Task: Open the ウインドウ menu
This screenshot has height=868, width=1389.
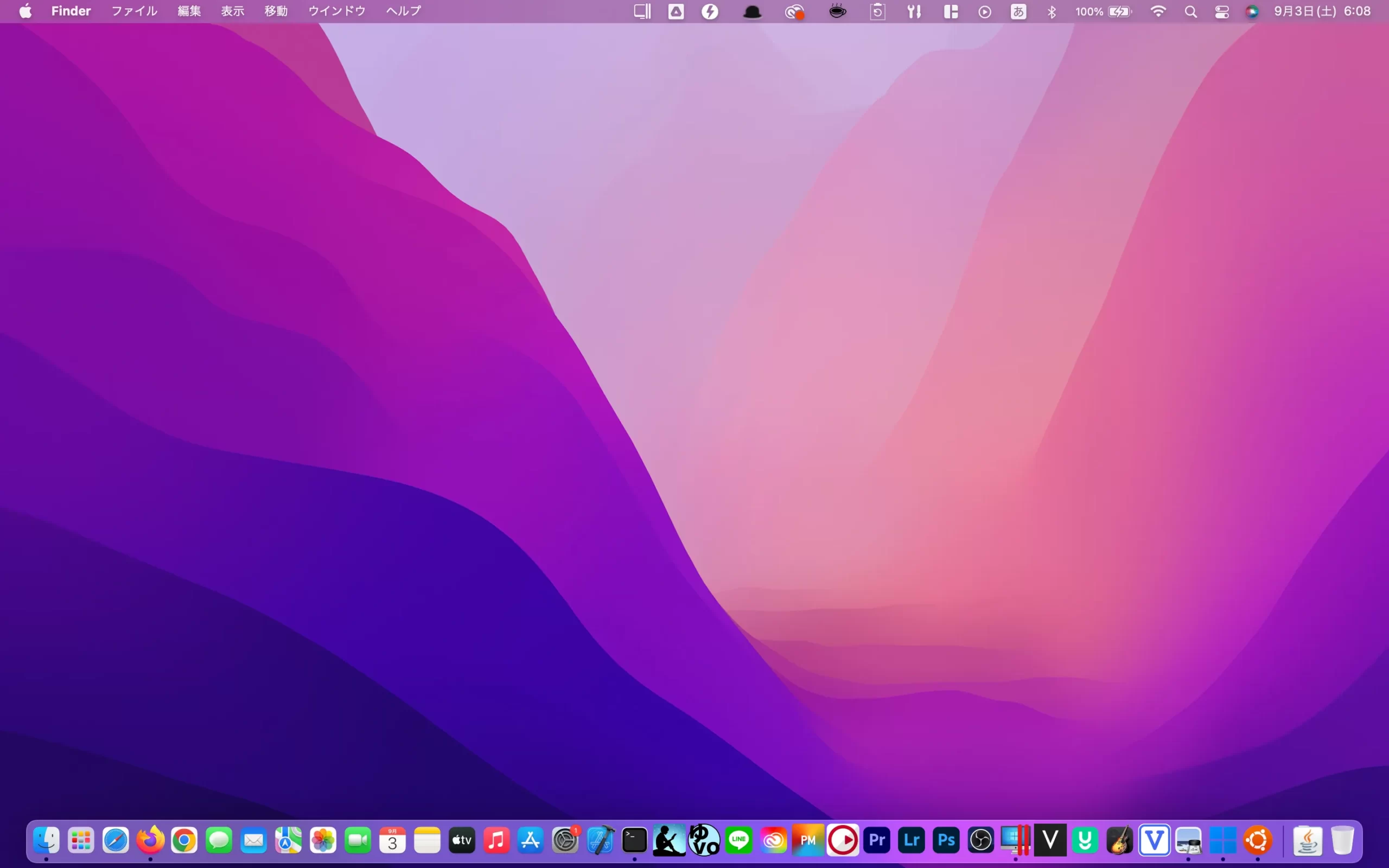Action: [337, 11]
